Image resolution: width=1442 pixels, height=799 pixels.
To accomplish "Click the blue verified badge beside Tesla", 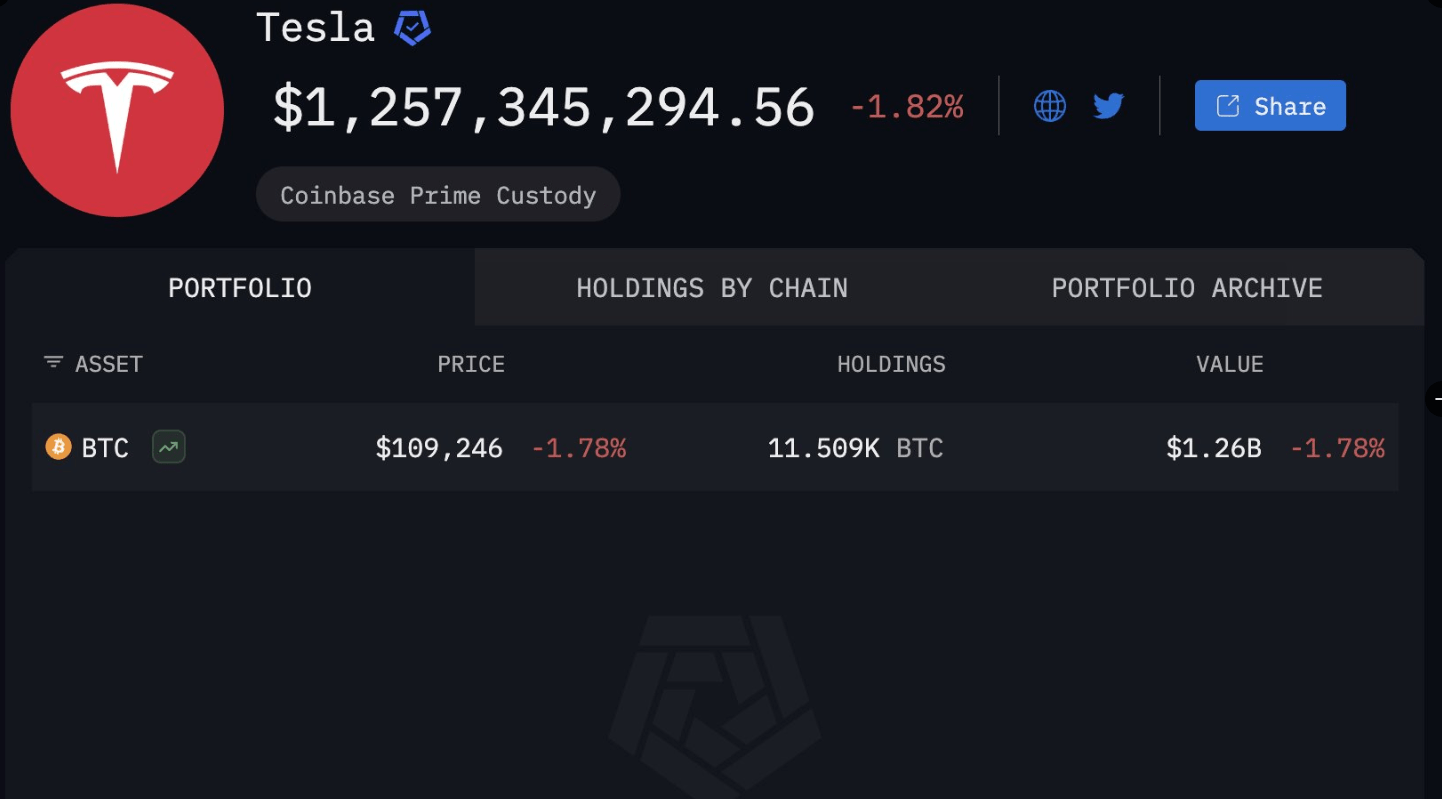I will click(x=412, y=27).
